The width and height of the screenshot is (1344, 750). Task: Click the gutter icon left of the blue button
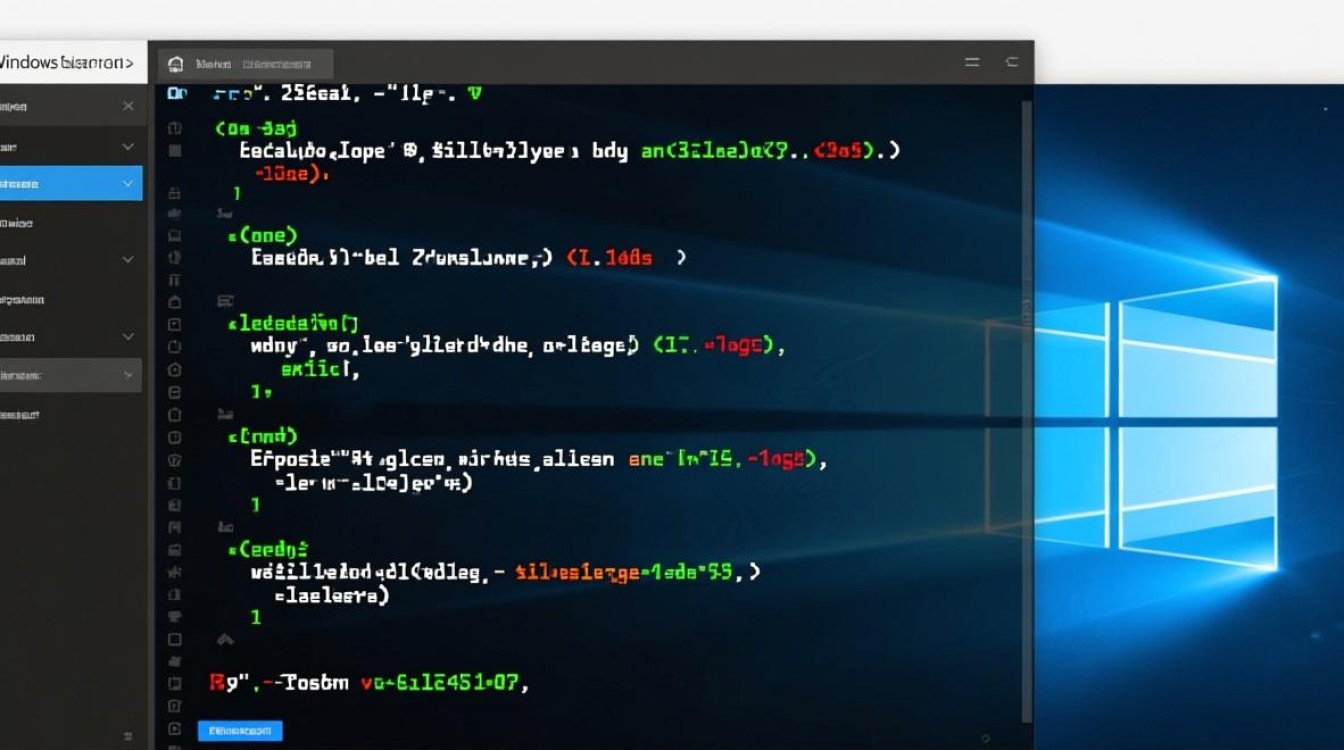tap(175, 729)
